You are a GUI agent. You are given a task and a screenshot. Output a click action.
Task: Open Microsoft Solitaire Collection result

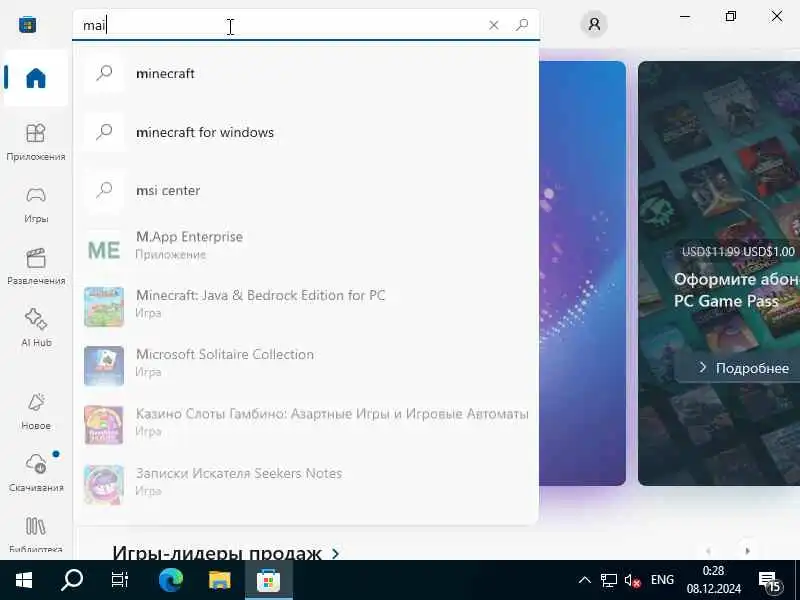(x=306, y=366)
